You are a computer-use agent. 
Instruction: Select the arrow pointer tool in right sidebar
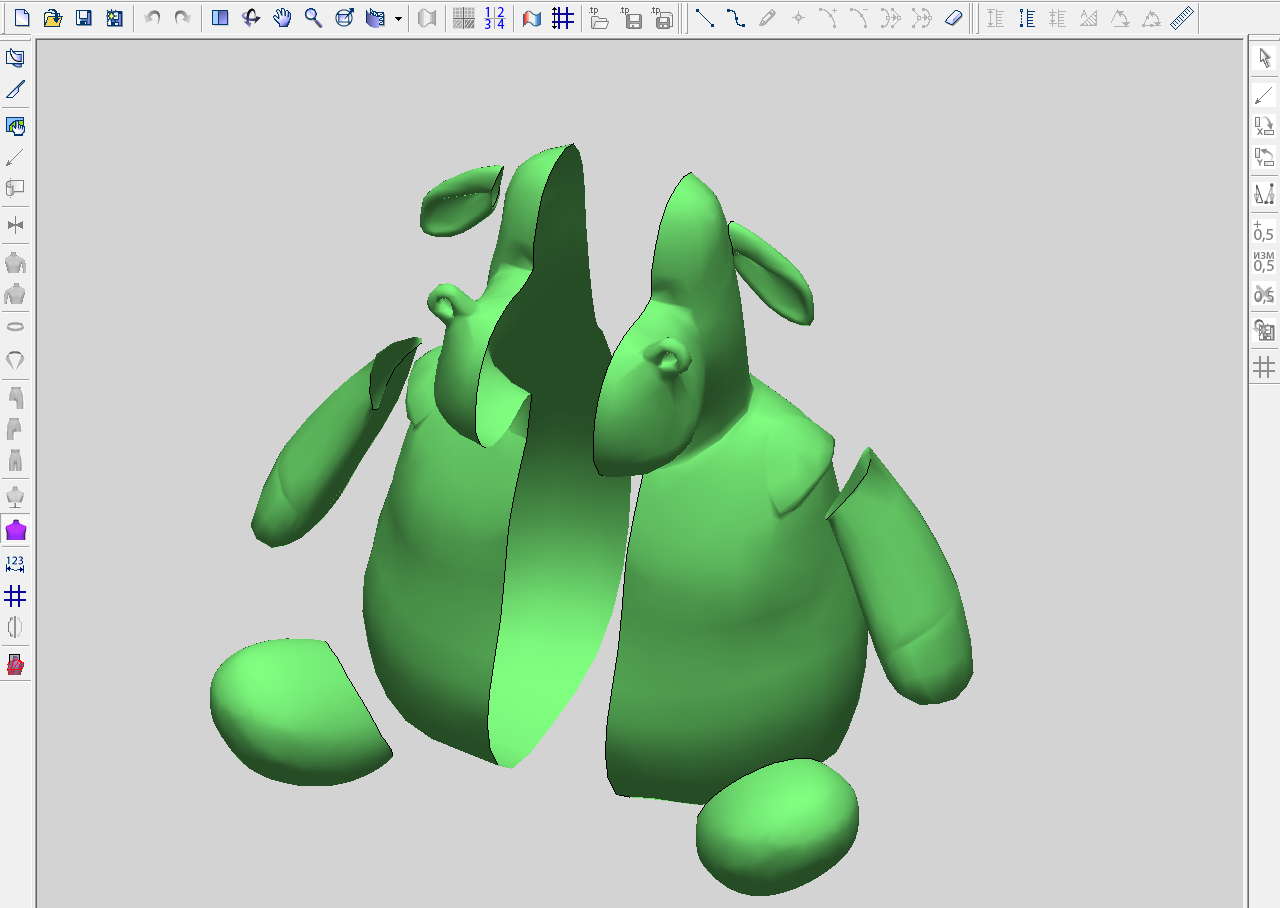[x=1265, y=58]
